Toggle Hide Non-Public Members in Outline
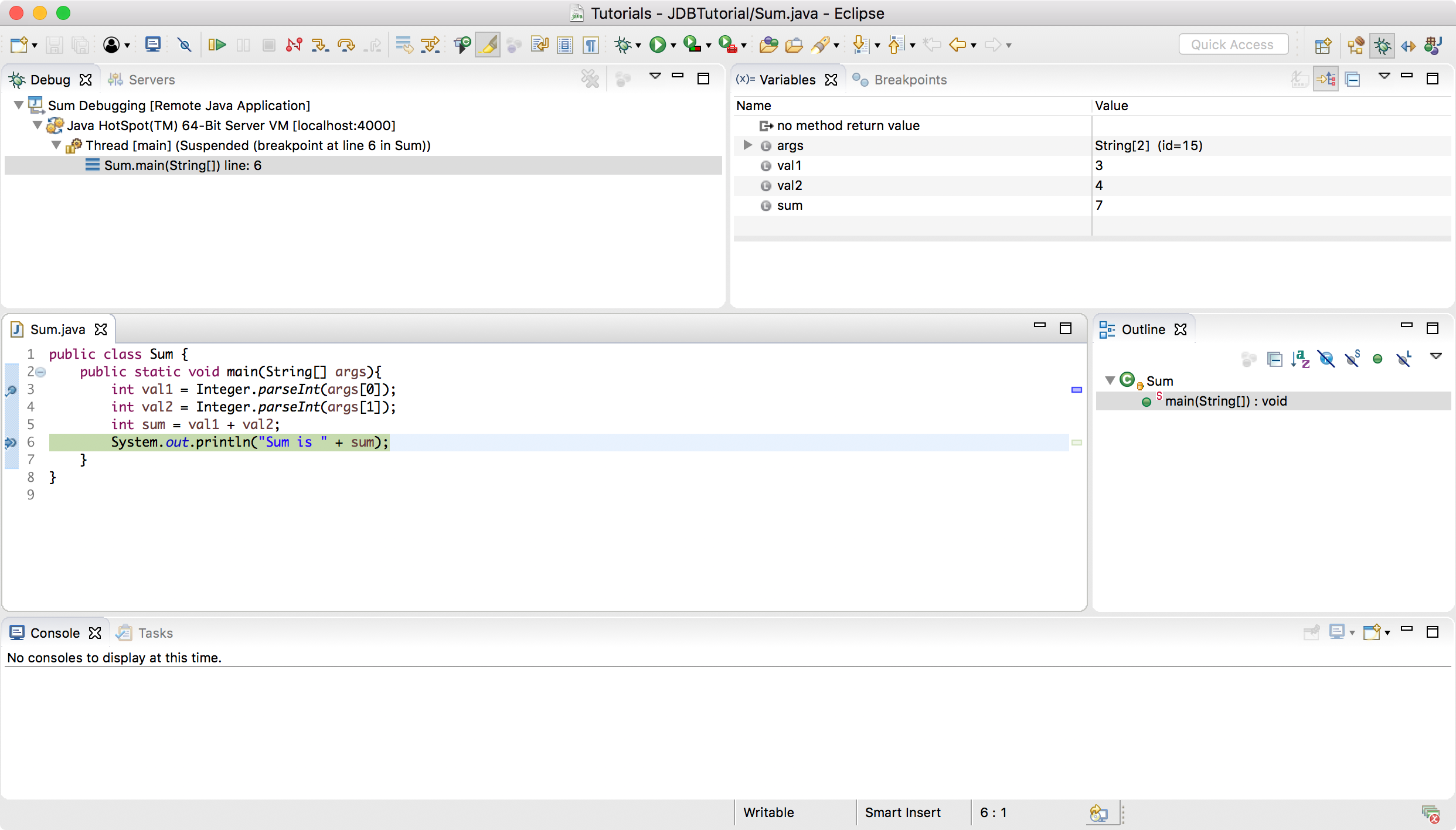 pyautogui.click(x=1377, y=359)
